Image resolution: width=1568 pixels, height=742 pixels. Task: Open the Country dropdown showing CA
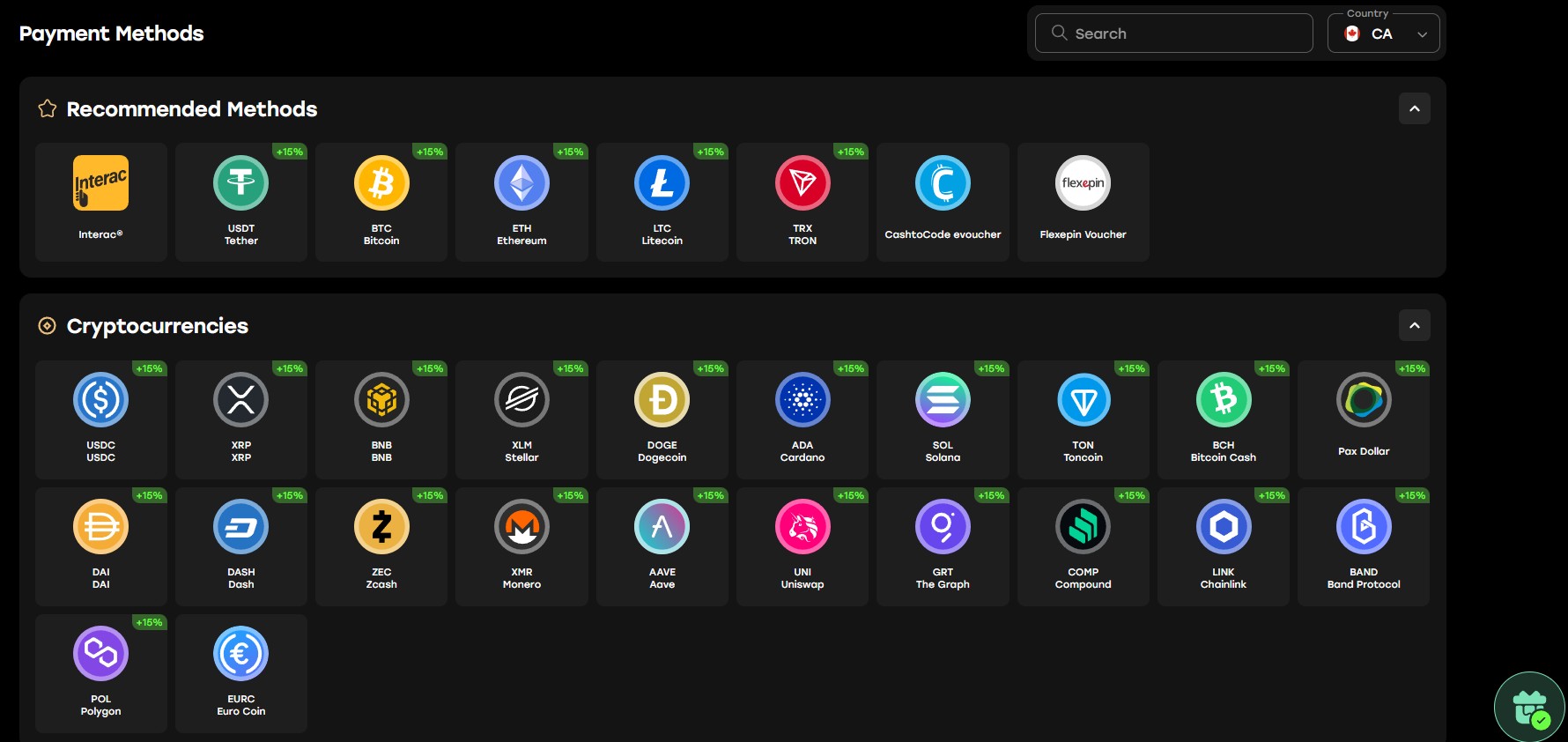[x=1383, y=33]
